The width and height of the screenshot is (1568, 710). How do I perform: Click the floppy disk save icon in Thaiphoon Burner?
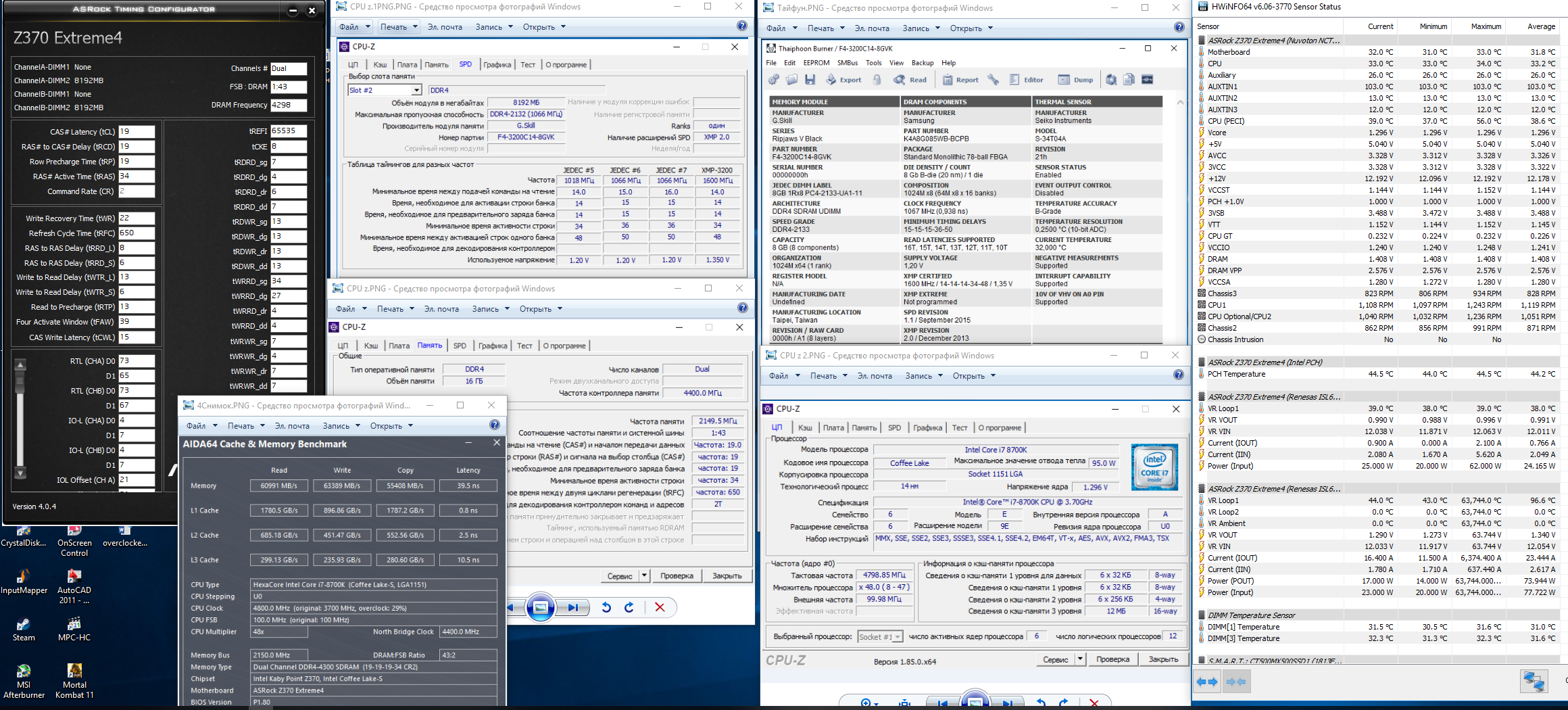[x=810, y=80]
